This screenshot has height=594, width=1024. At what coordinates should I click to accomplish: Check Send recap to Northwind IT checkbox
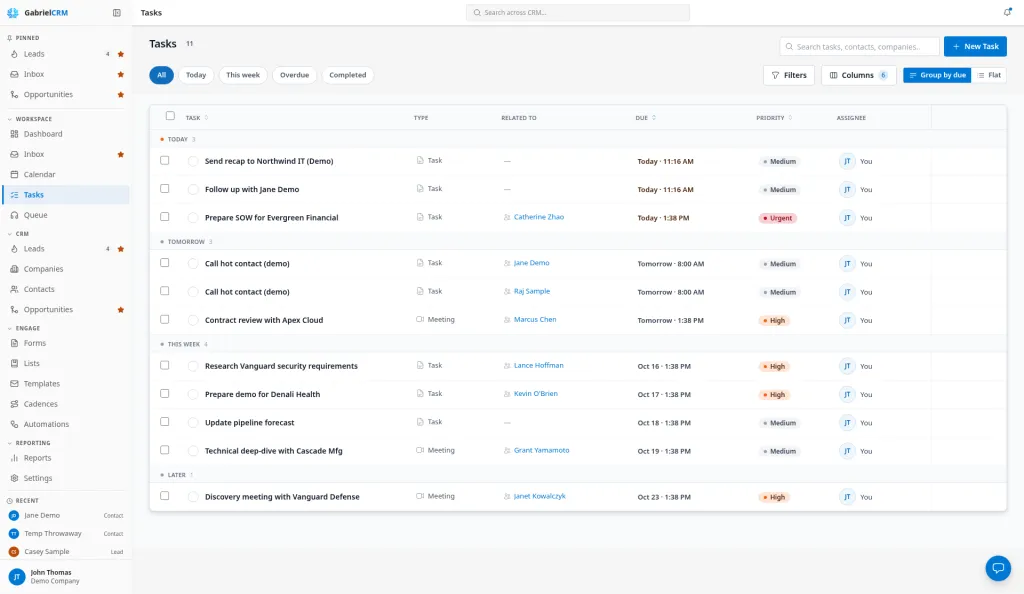coord(165,161)
